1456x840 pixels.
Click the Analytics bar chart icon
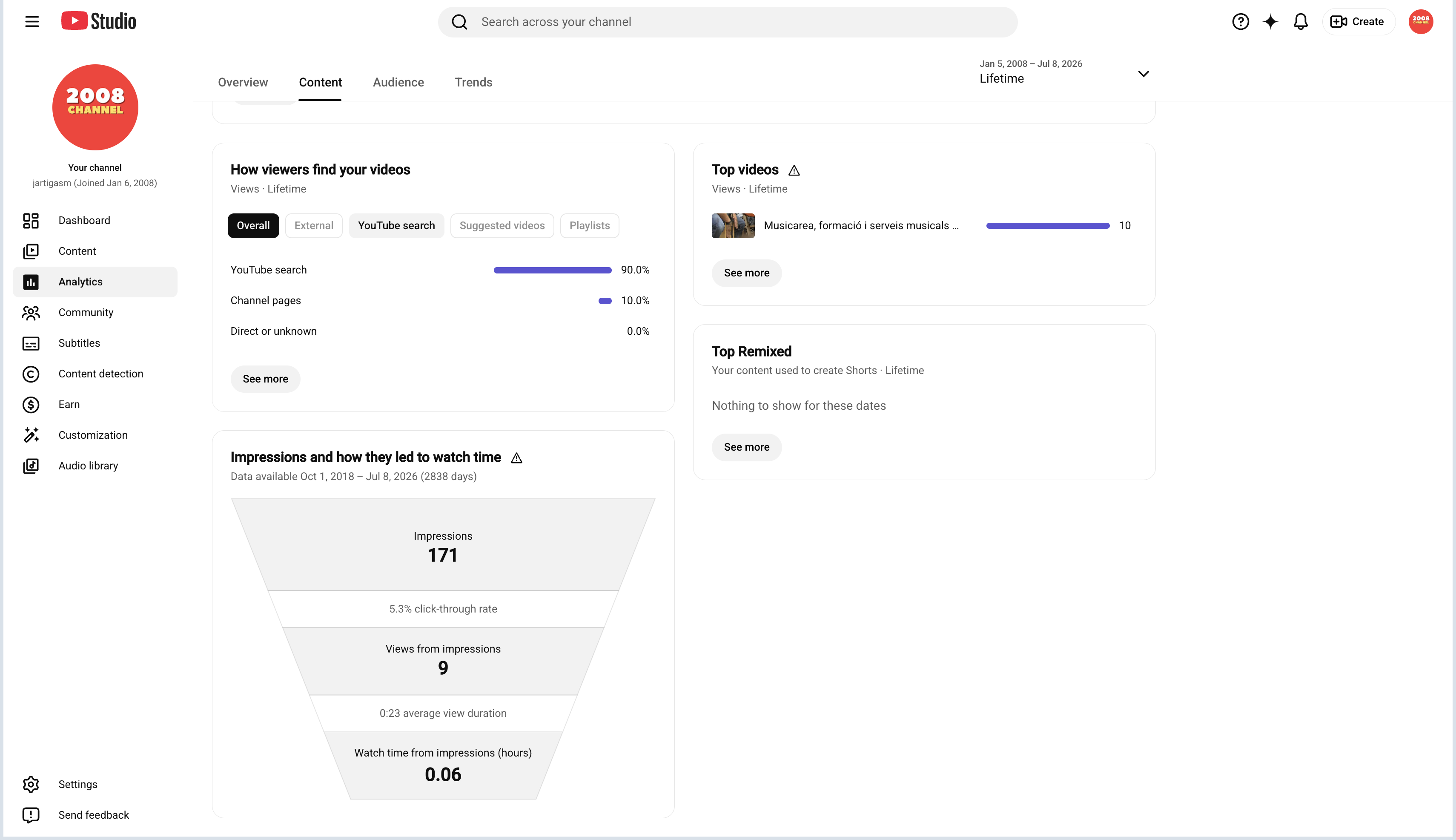coord(31,282)
